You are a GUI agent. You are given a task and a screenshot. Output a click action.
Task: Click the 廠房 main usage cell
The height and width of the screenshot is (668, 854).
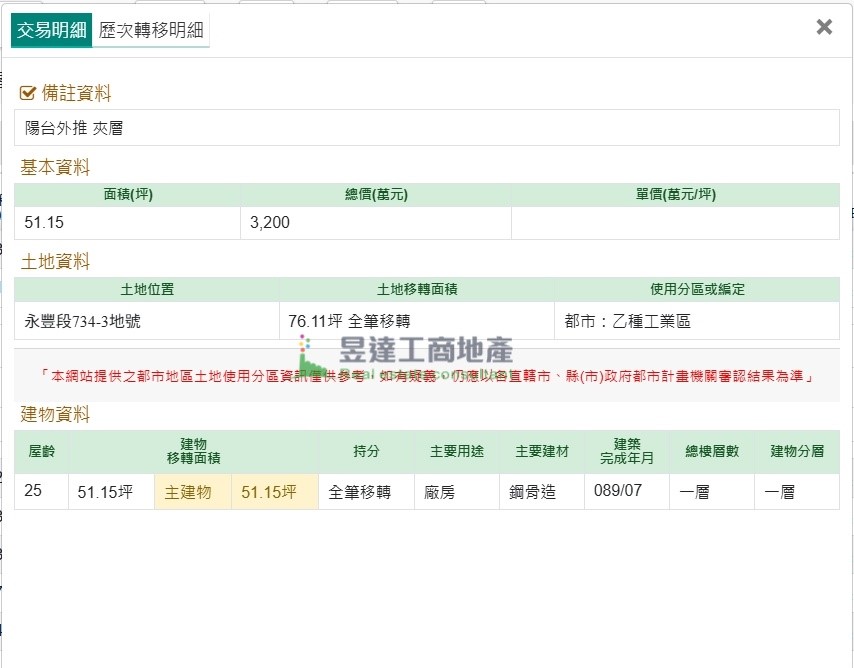(456, 492)
